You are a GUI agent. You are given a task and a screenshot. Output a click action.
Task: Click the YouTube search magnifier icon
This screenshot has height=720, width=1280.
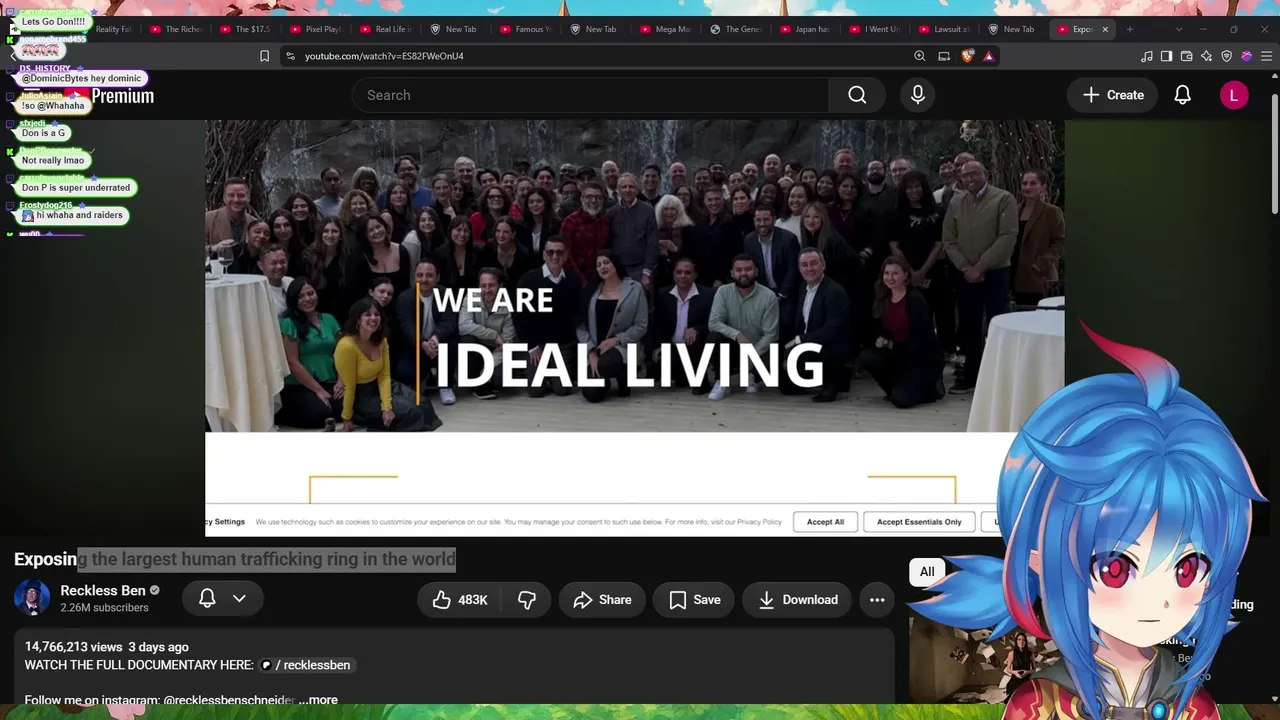pyautogui.click(x=857, y=95)
